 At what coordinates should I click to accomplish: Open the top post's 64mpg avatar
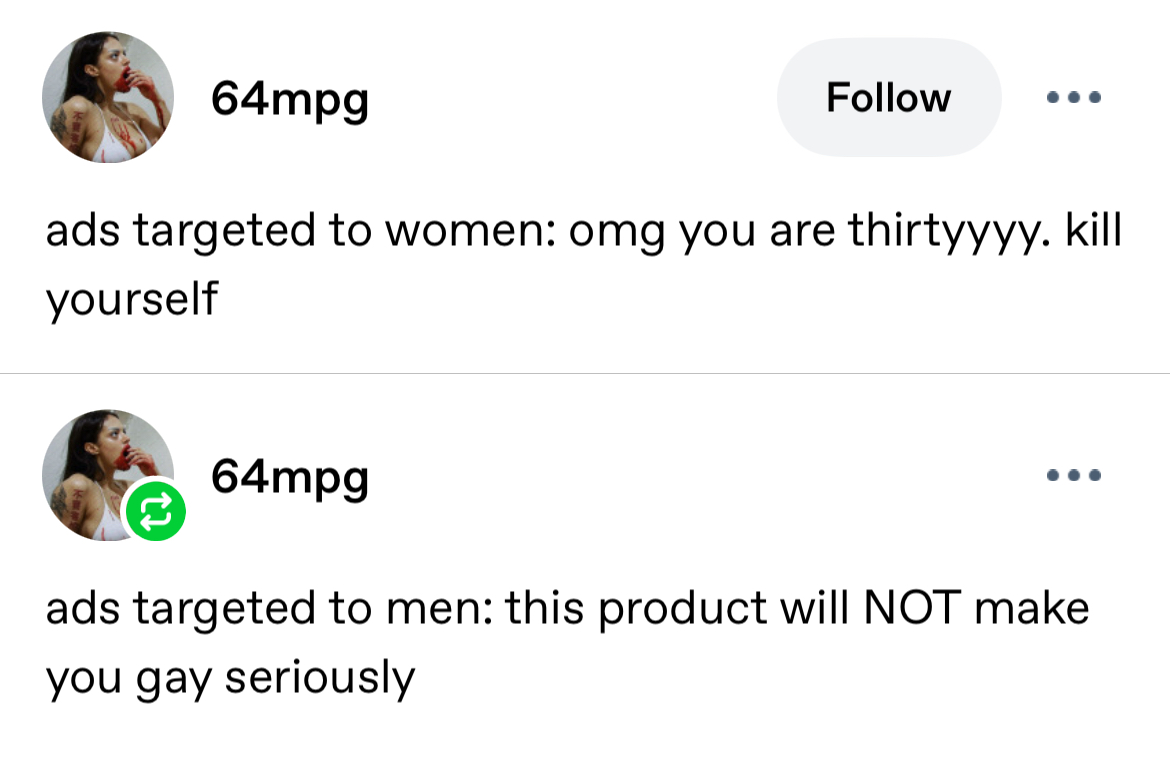pyautogui.click(x=107, y=97)
